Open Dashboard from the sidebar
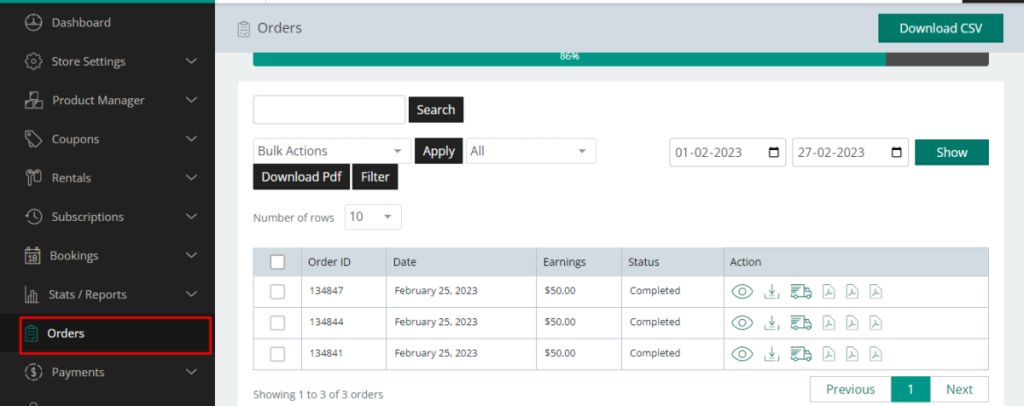 80,22
